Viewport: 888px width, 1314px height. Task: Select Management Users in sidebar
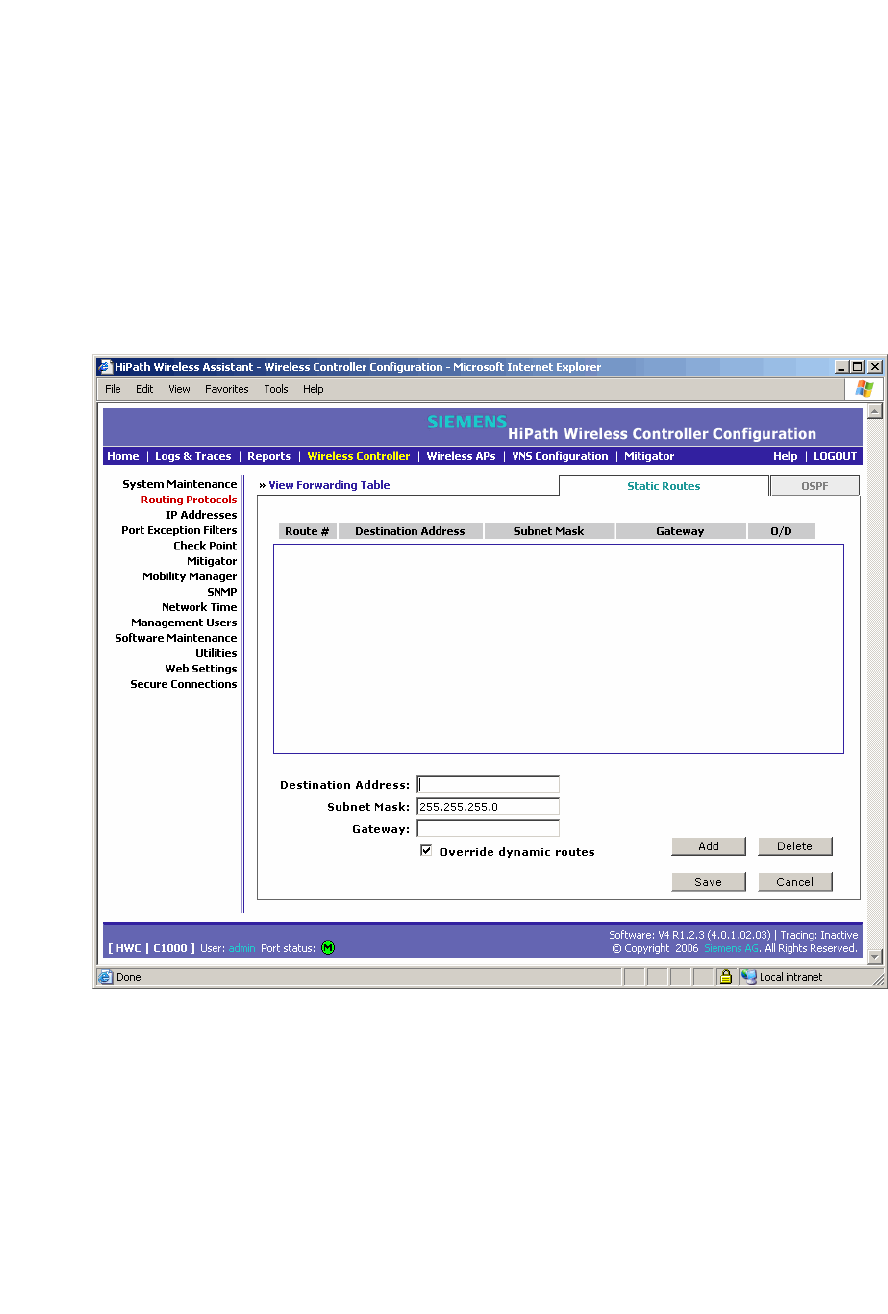click(x=184, y=622)
